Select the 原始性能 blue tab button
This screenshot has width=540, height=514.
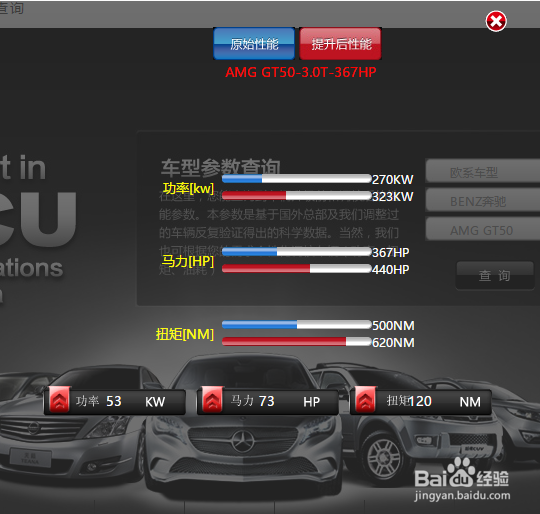[x=254, y=44]
